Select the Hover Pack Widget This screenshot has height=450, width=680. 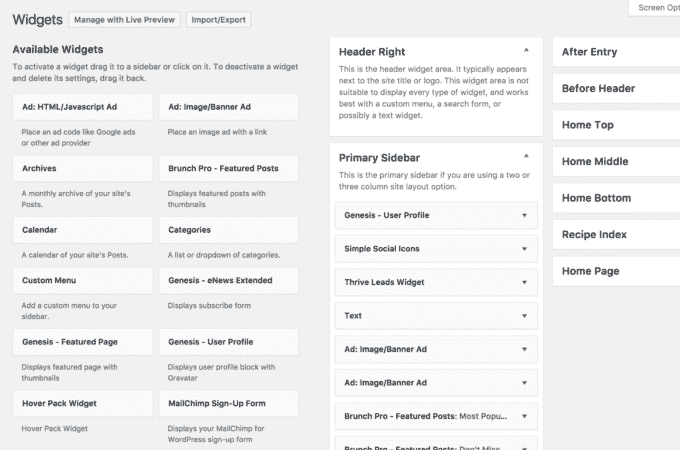click(82, 404)
